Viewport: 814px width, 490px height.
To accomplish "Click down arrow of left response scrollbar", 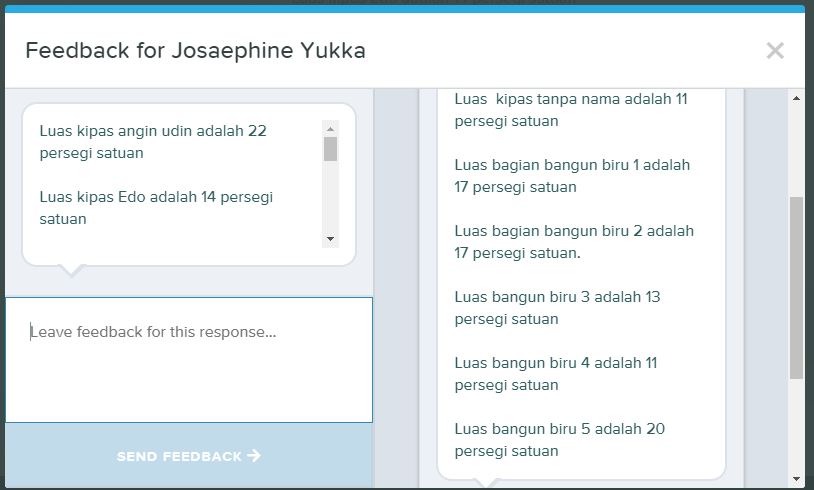I will point(330,239).
